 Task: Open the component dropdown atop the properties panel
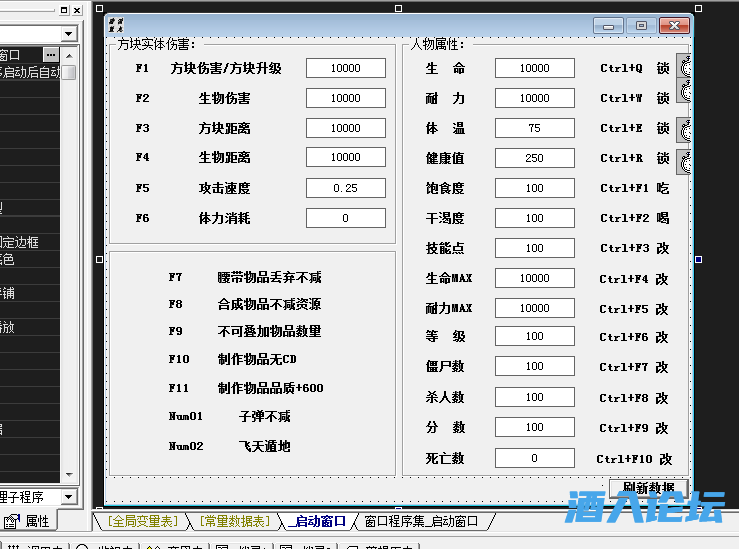click(x=68, y=34)
